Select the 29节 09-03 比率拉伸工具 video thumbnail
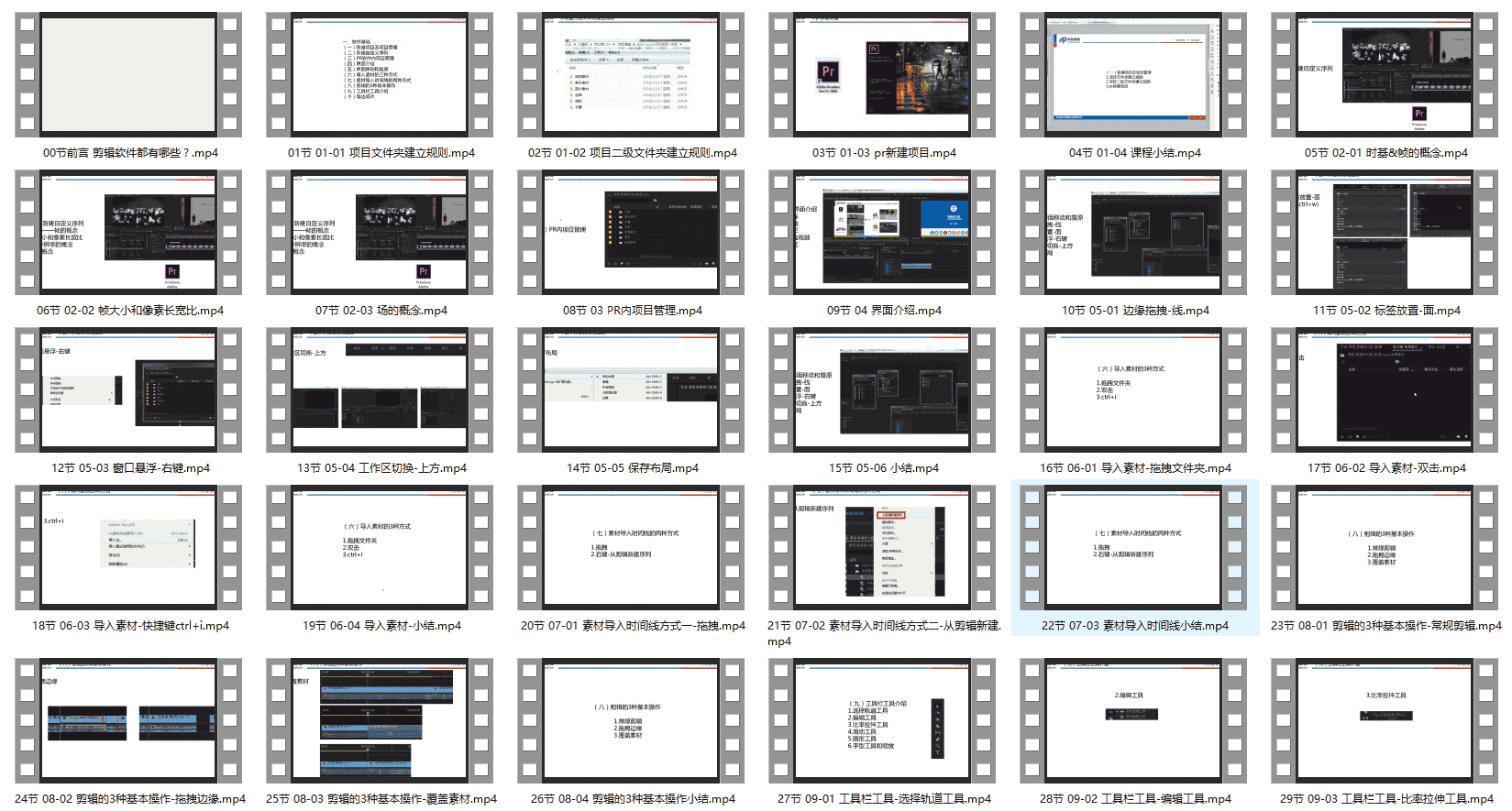Screen dimensions: 1512x811 tap(1385, 721)
